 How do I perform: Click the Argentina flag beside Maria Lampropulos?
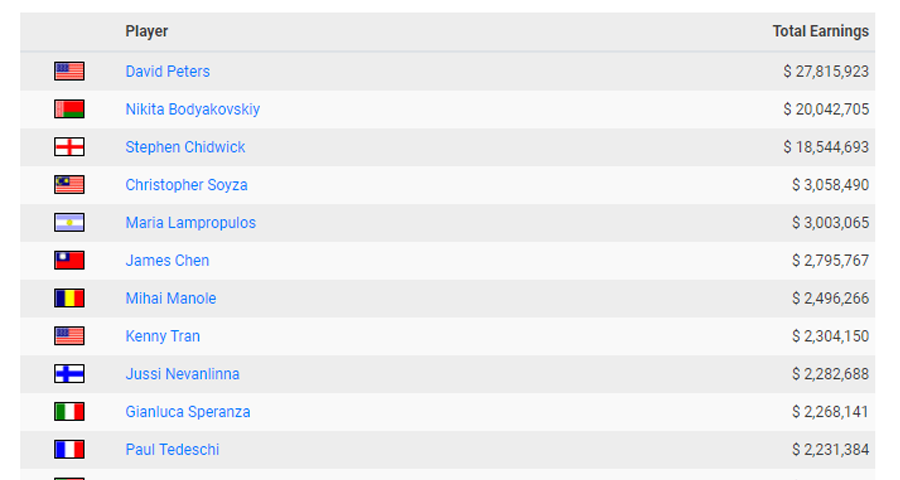[x=69, y=223]
